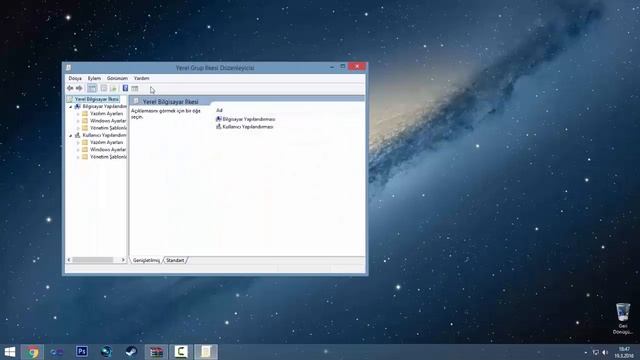Select Windows Ayarları under Bilgisayar Yapılandırması
This screenshot has height=360, width=640.
click(108, 121)
